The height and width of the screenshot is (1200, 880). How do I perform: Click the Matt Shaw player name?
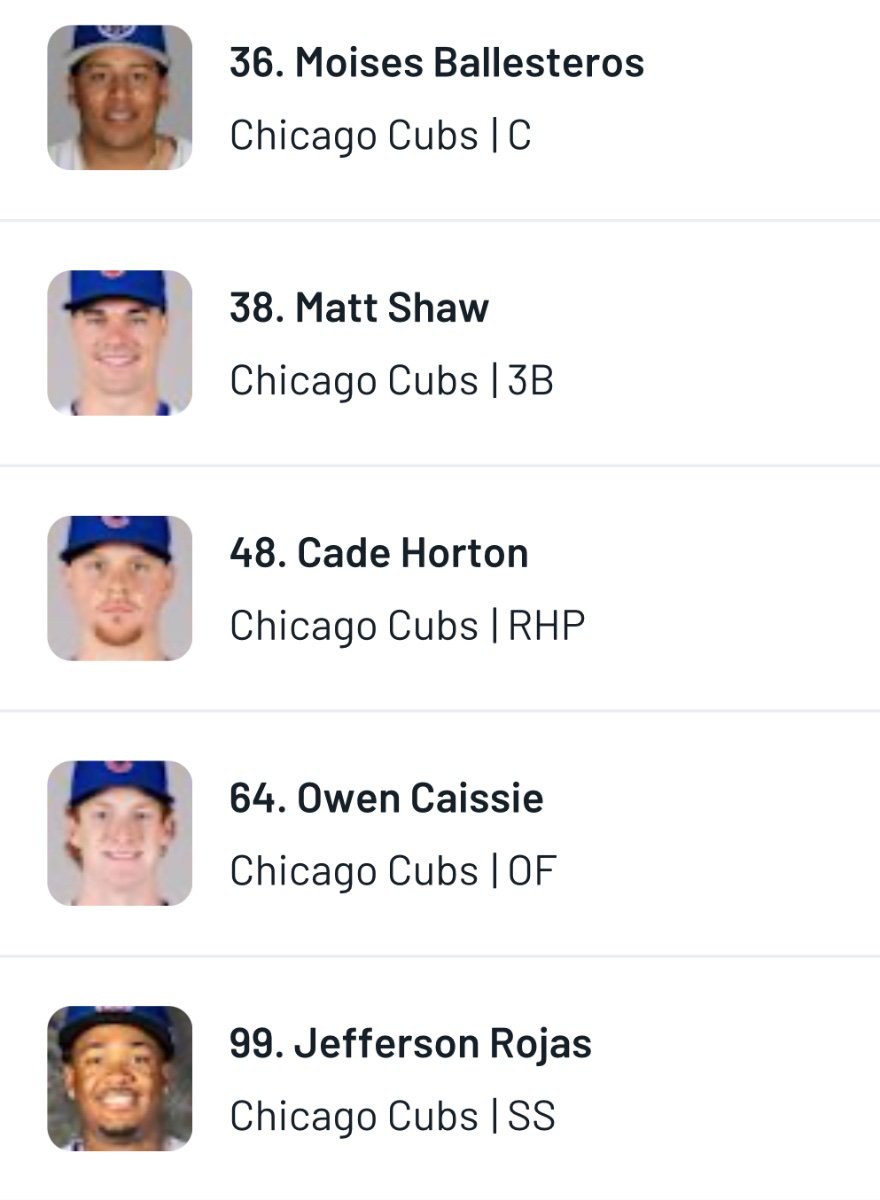[359, 308]
